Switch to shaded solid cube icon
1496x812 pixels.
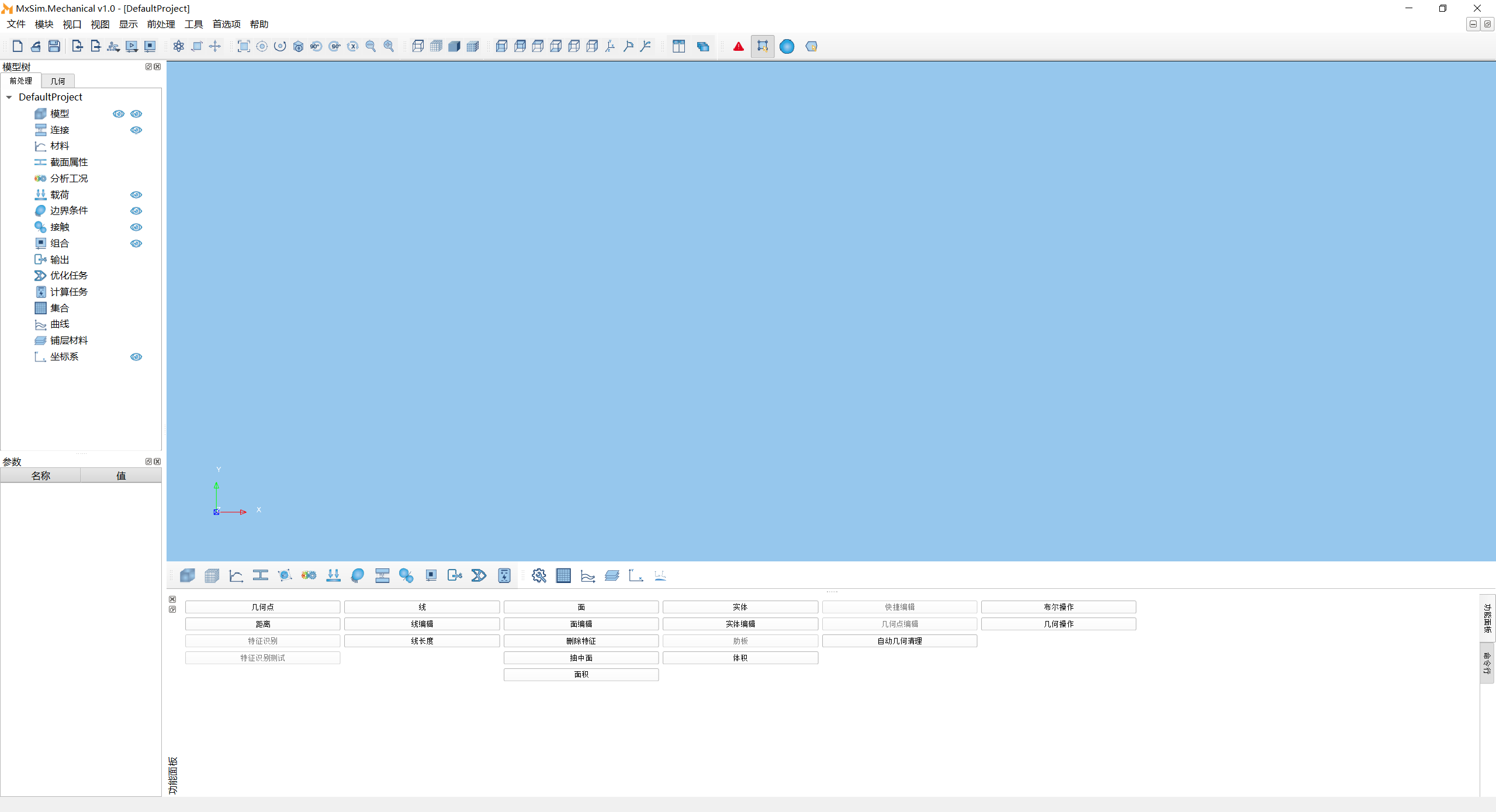[x=454, y=46]
